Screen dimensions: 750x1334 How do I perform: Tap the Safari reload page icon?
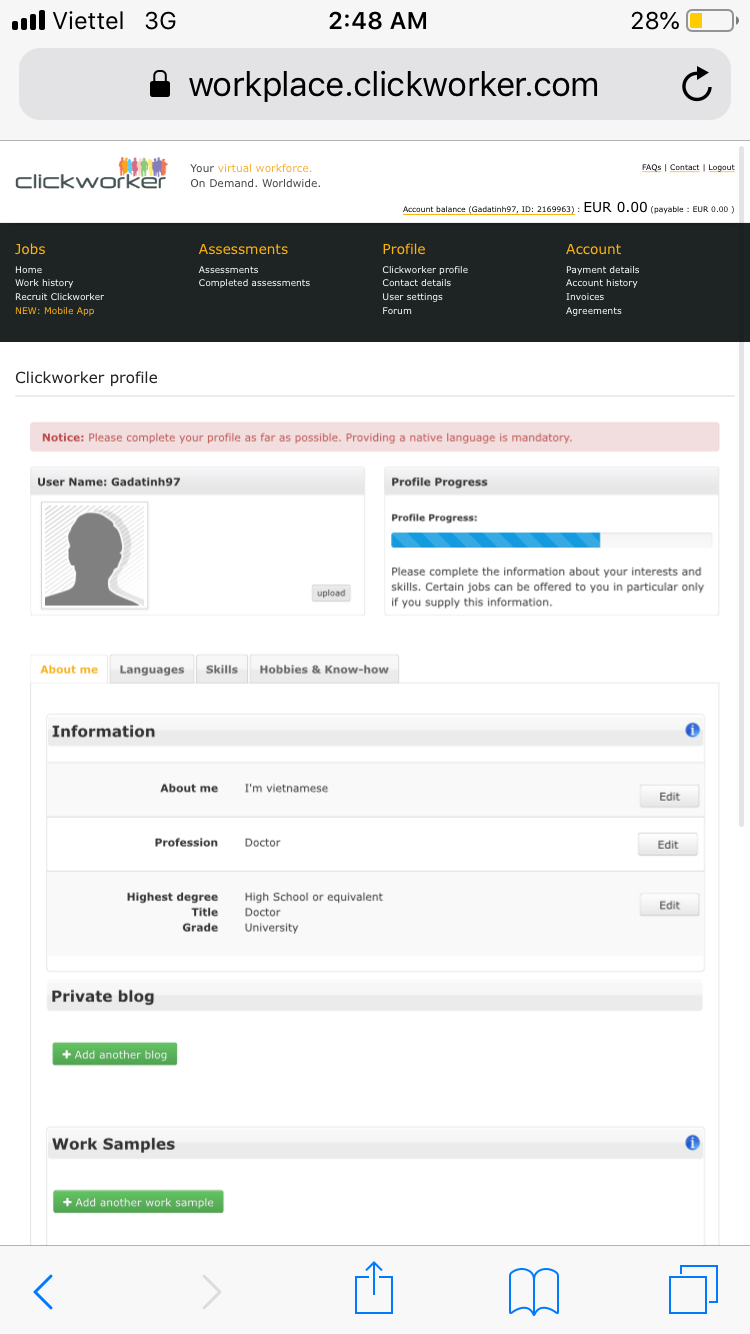(x=696, y=85)
